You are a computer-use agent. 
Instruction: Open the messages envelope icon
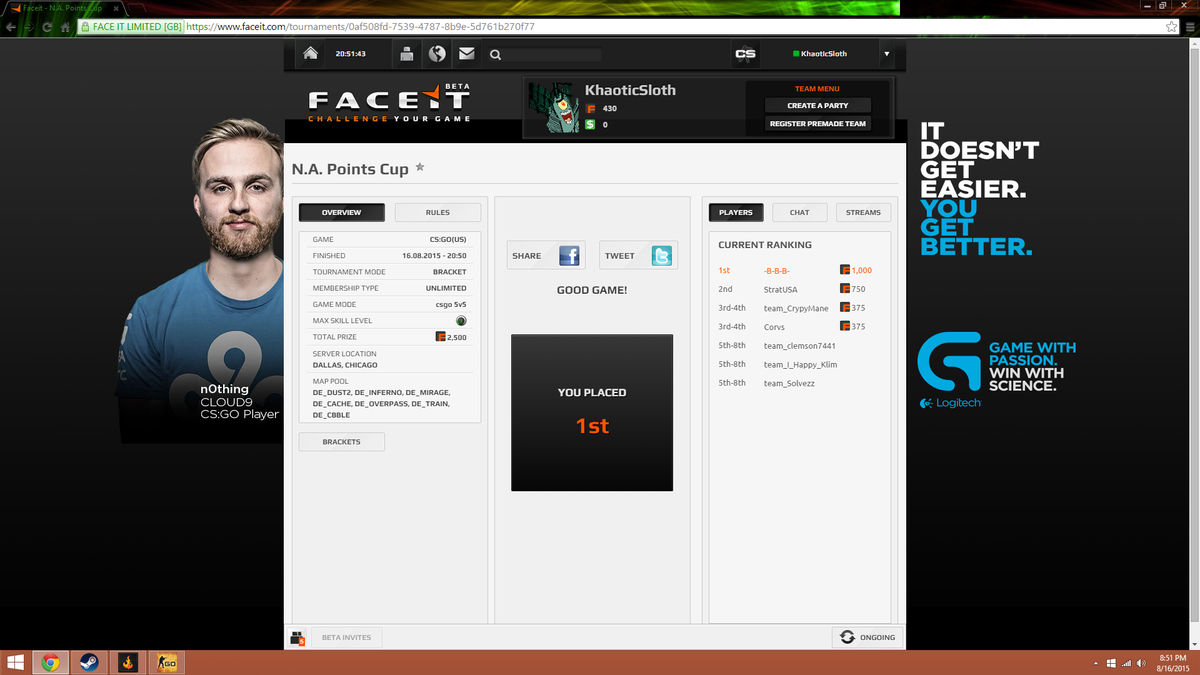tap(467, 54)
